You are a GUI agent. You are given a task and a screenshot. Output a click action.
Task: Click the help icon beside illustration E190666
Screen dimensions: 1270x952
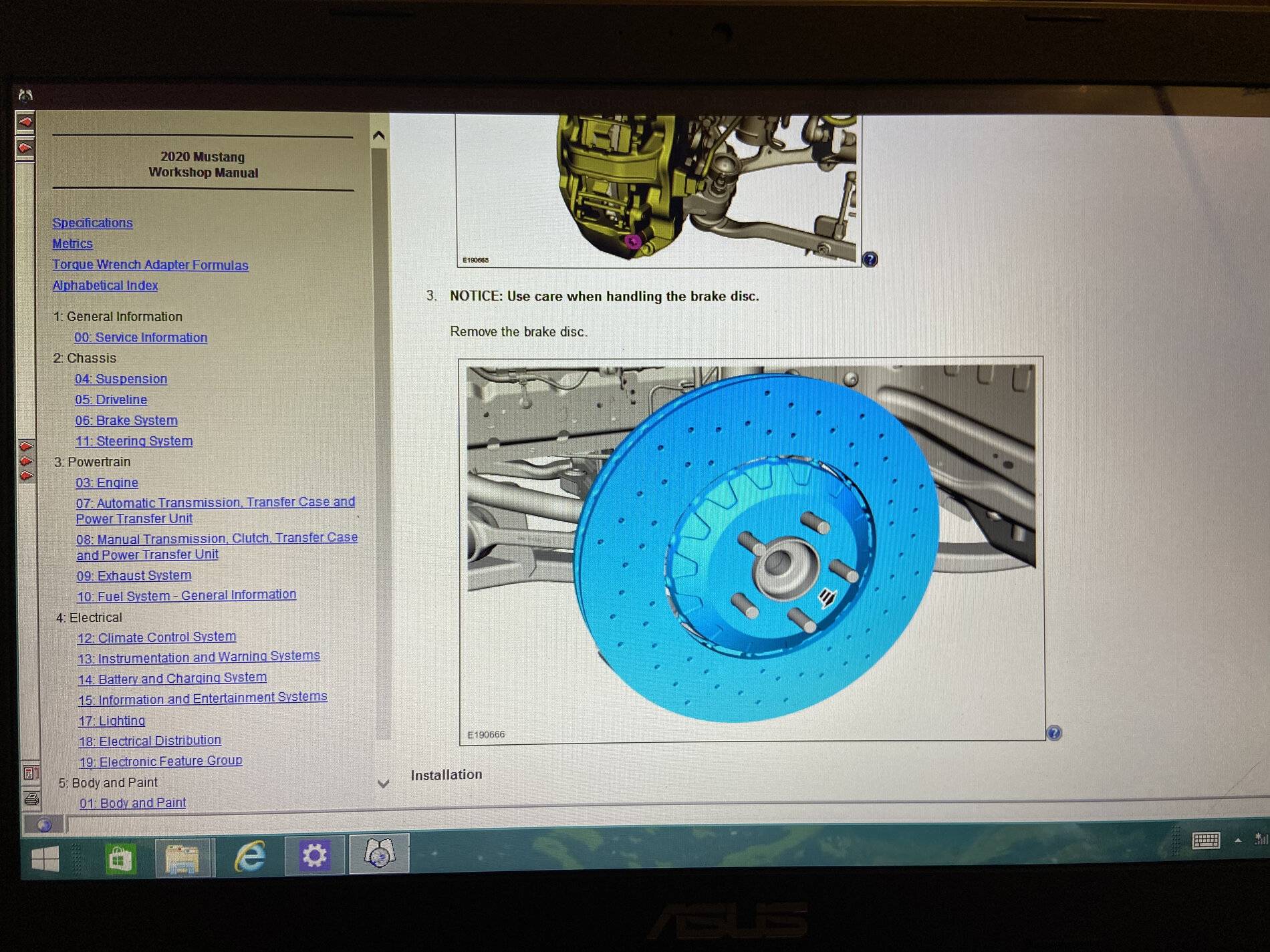[1054, 733]
